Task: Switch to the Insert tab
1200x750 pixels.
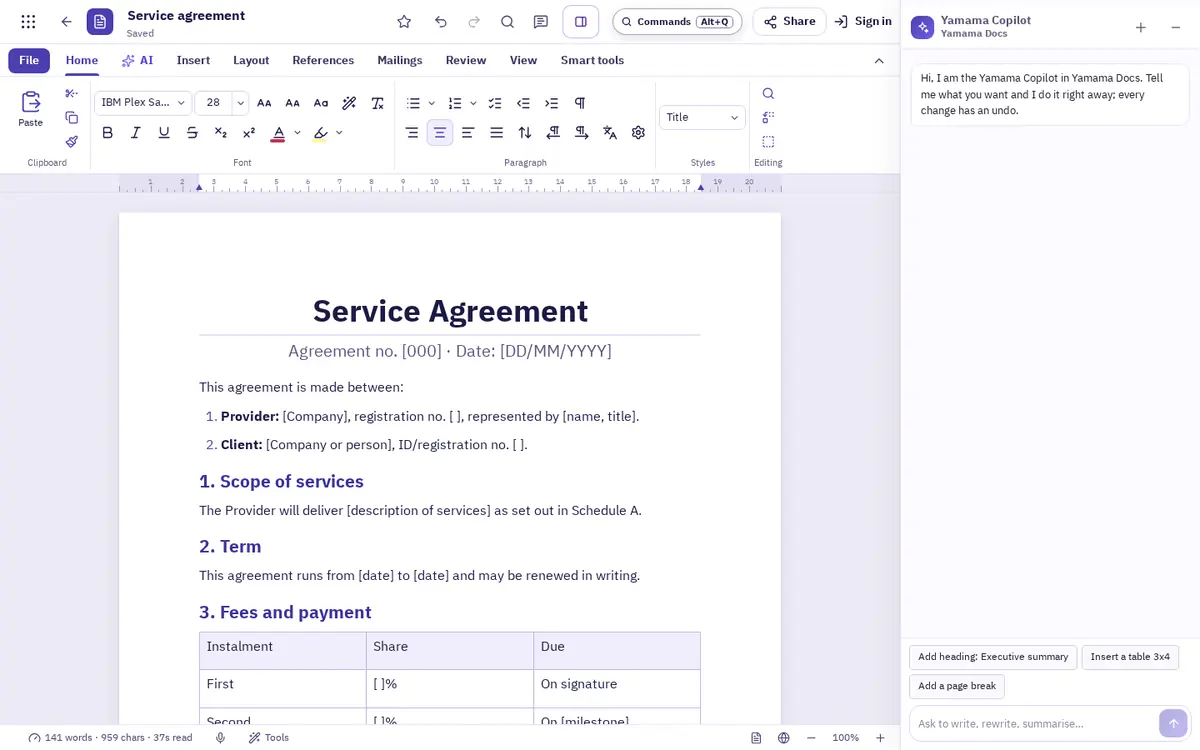Action: point(193,60)
